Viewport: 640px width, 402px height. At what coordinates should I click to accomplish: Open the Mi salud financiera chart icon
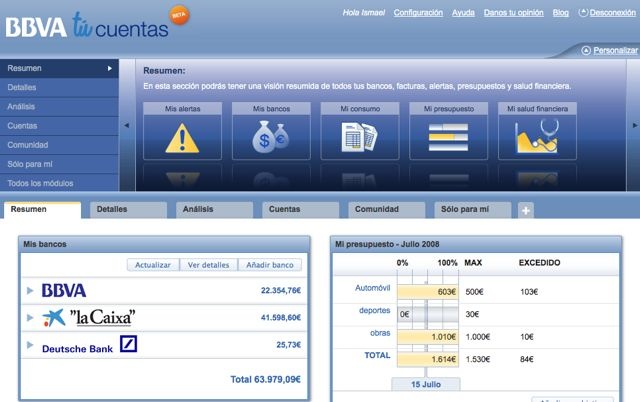[x=538, y=138]
